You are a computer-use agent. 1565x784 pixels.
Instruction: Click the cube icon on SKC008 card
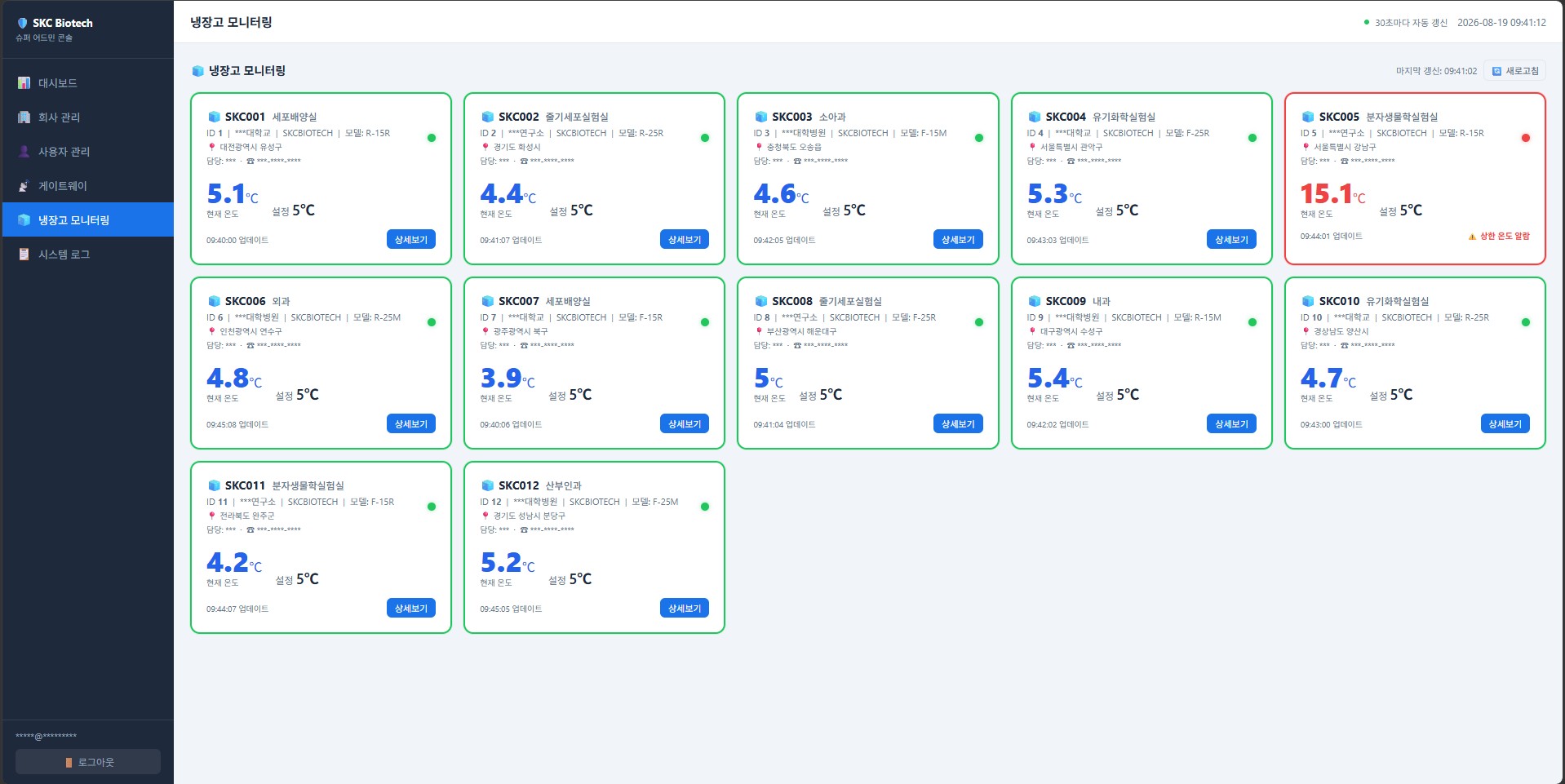pyautogui.click(x=760, y=301)
